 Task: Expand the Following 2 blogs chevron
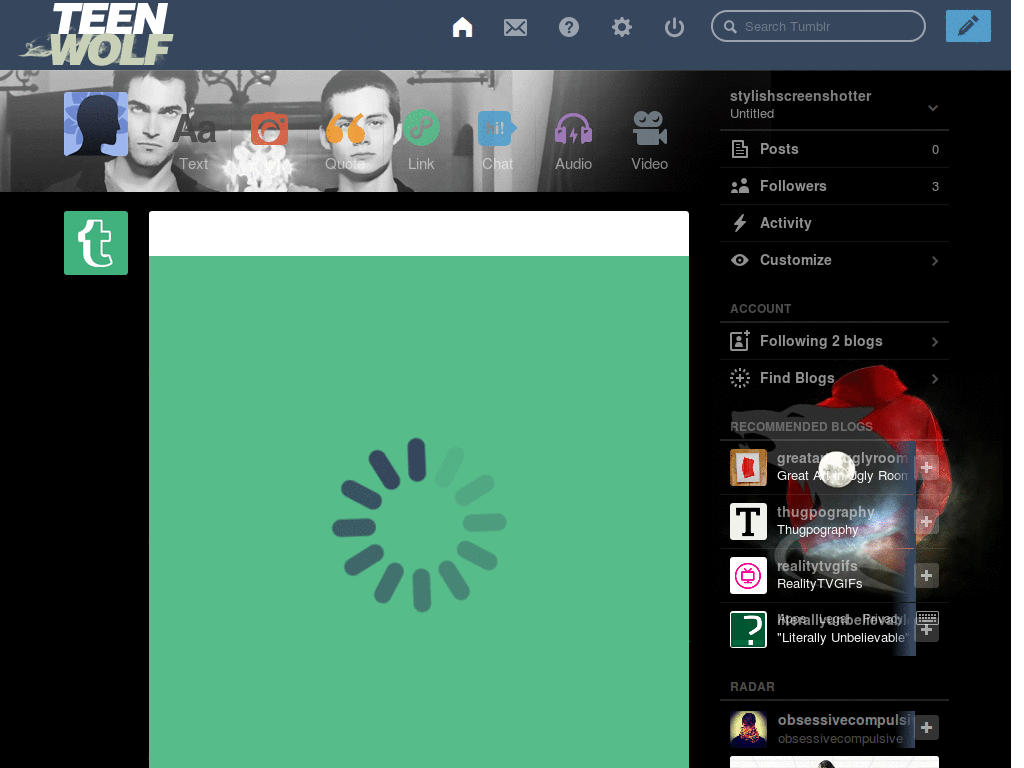click(935, 342)
